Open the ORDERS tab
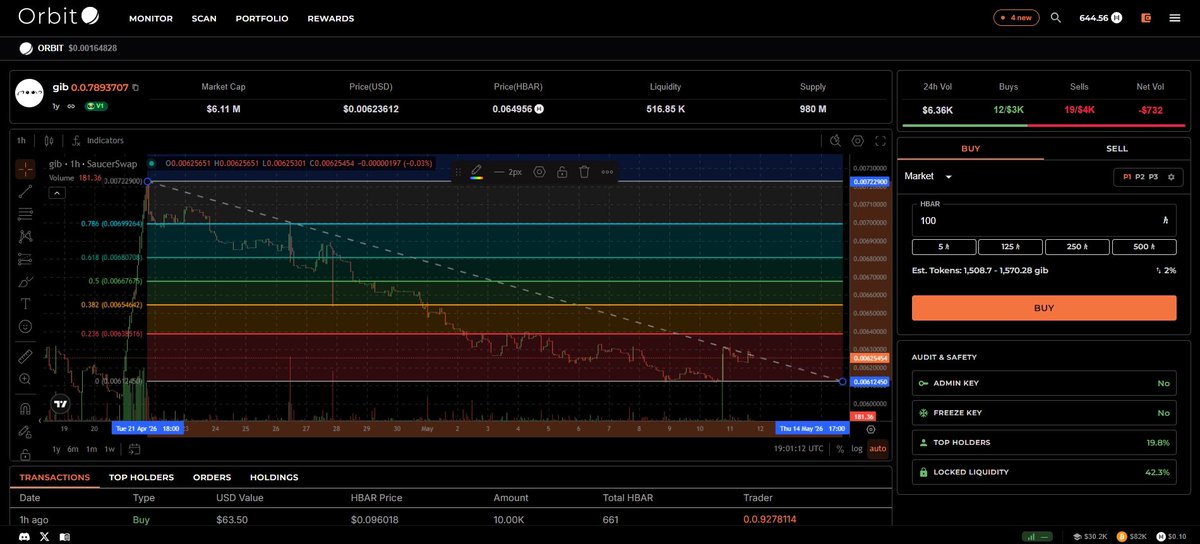This screenshot has width=1200, height=544. [x=212, y=477]
